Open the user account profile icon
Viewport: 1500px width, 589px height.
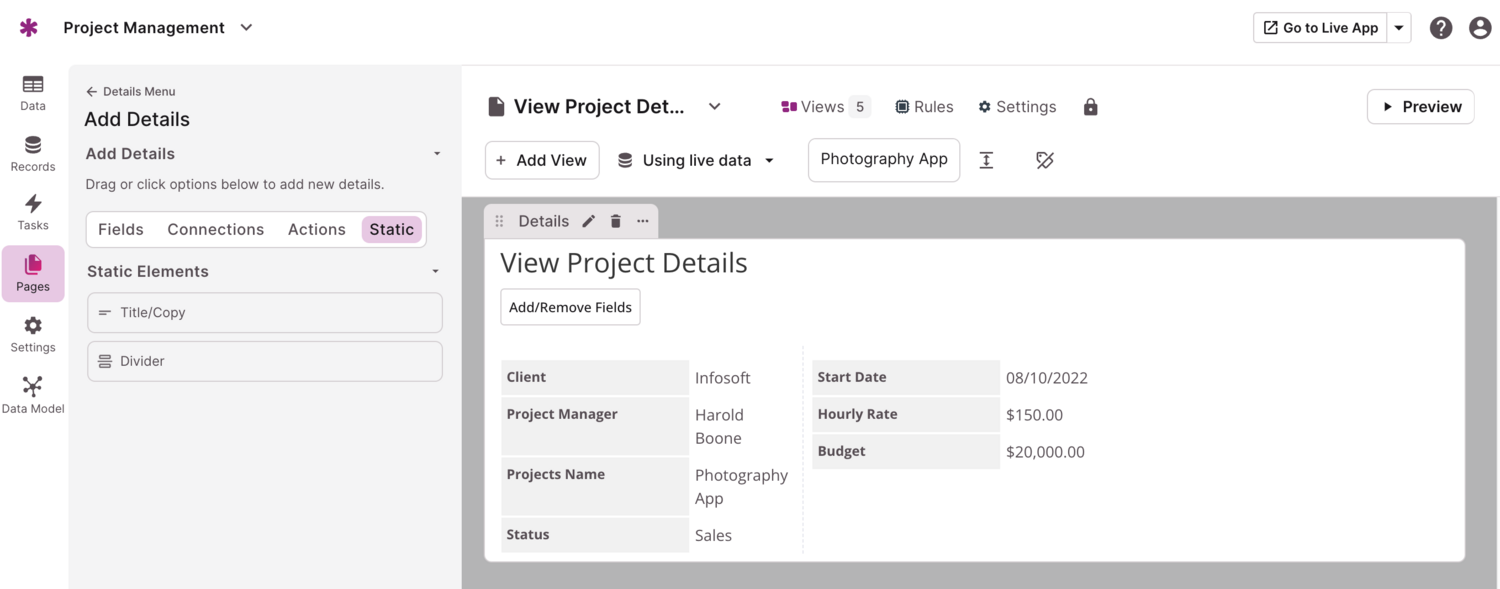[1480, 28]
